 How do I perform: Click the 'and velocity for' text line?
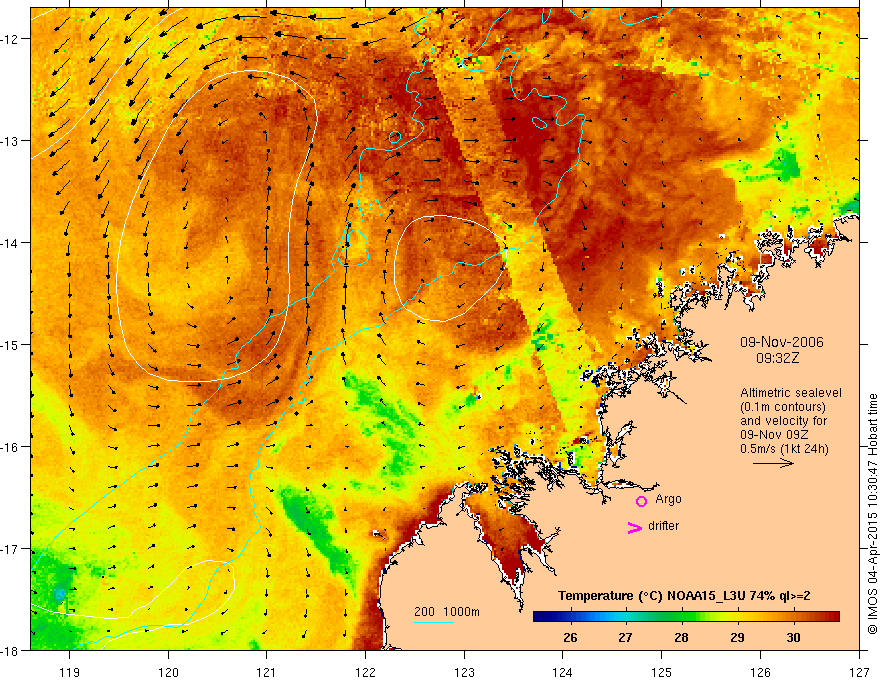point(783,421)
